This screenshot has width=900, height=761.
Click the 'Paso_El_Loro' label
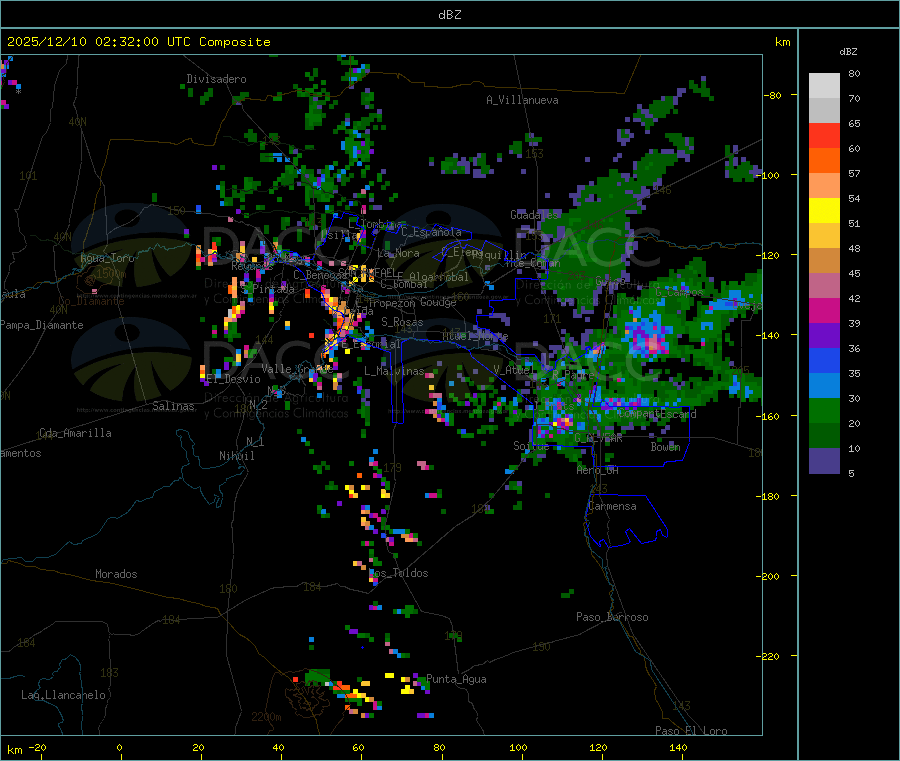point(692,731)
